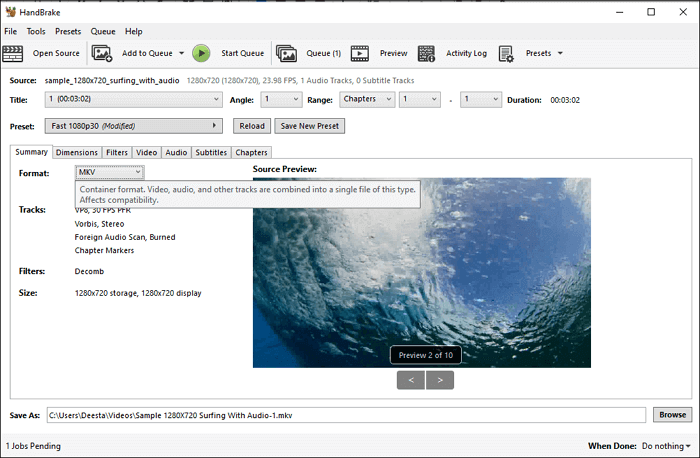Open the Activity Log icon
This screenshot has width=700, height=458.
(427, 53)
